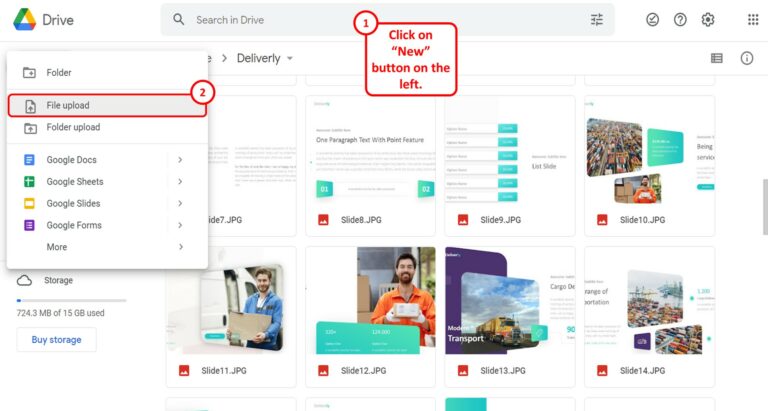Click the offline ready status icon
This screenshot has height=411, width=768.
[652, 20]
